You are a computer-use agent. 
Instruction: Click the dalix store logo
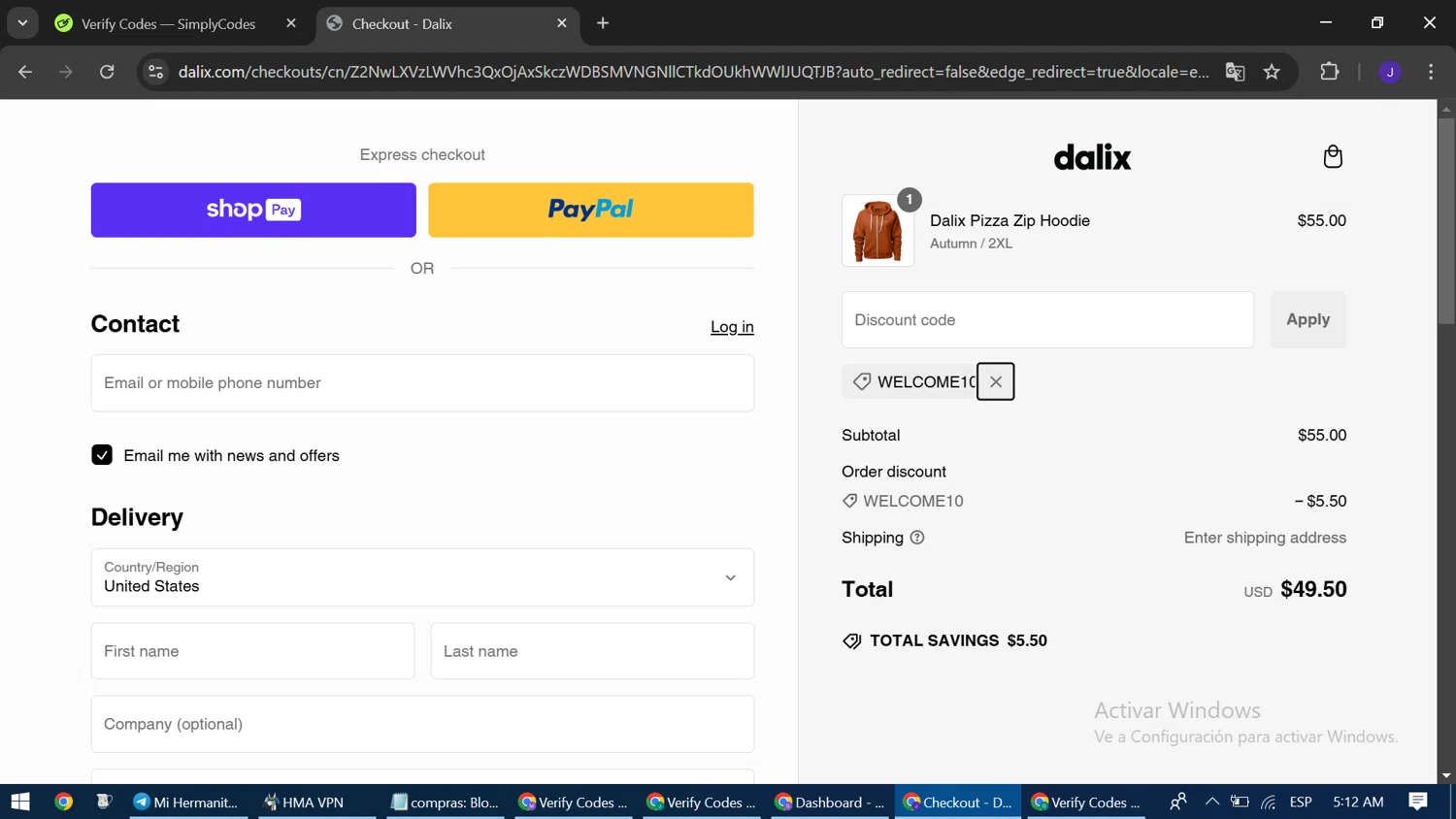1093,157
